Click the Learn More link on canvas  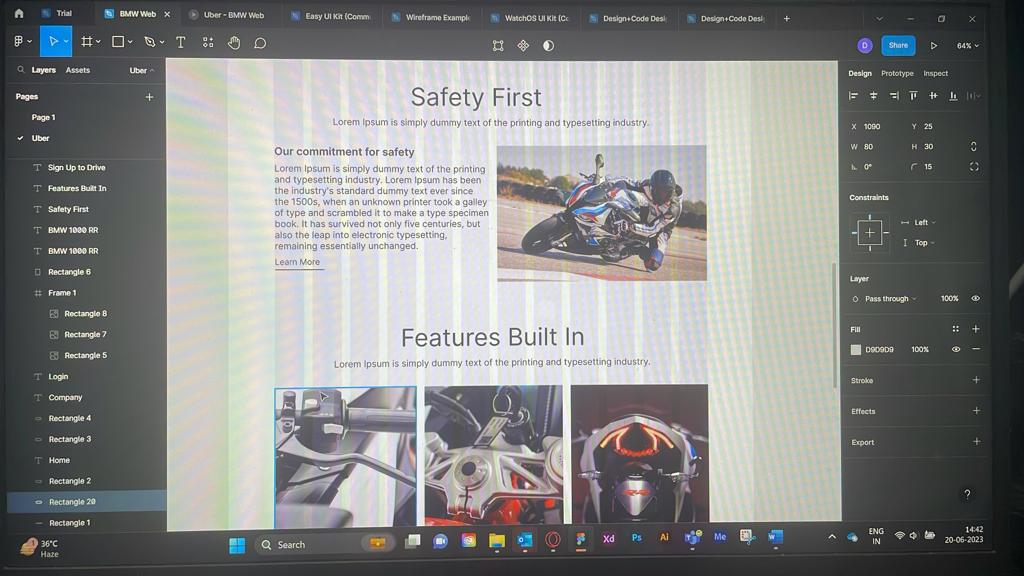click(297, 262)
